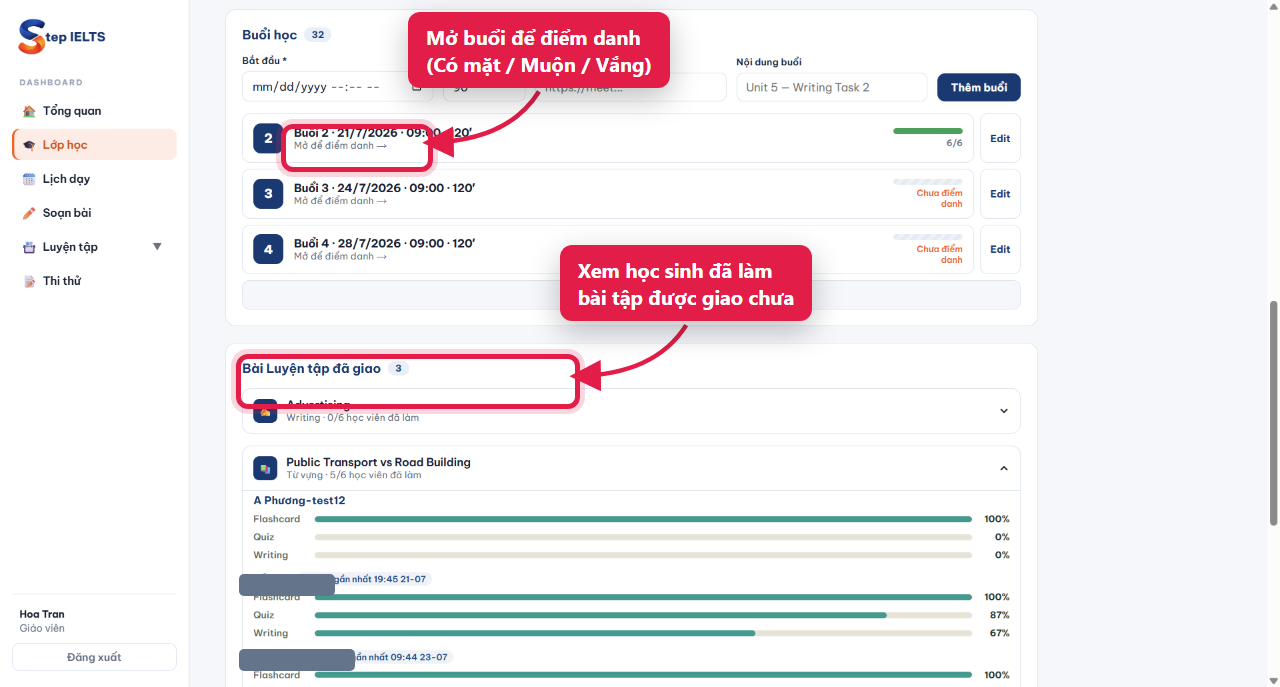Click the Hoa Tran user name
Viewport: 1280px width, 687px height.
coord(42,614)
